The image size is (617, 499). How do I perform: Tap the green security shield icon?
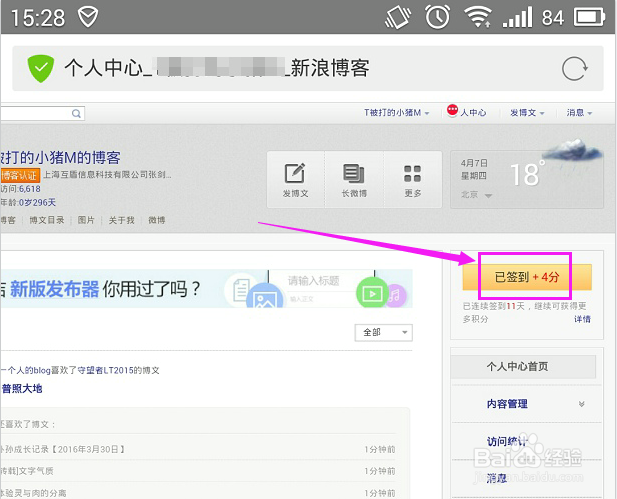pyautogui.click(x=41, y=68)
